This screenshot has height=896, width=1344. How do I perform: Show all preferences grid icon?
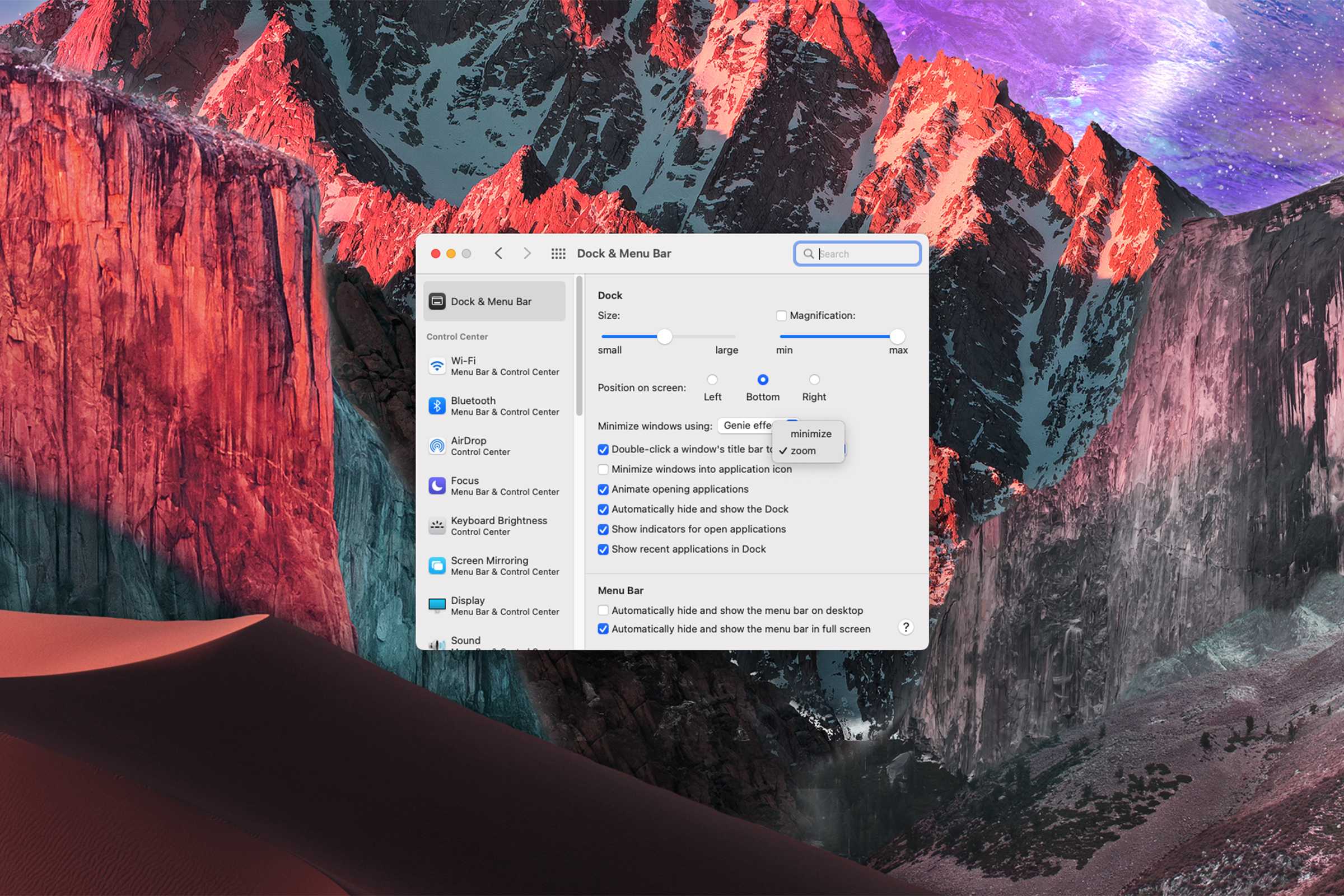click(x=558, y=254)
